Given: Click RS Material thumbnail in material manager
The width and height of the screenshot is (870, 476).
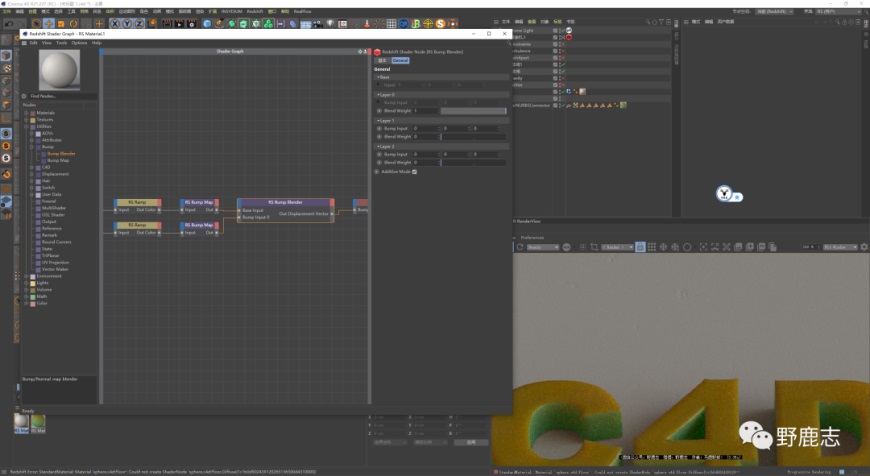Looking at the screenshot, I should (21, 423).
